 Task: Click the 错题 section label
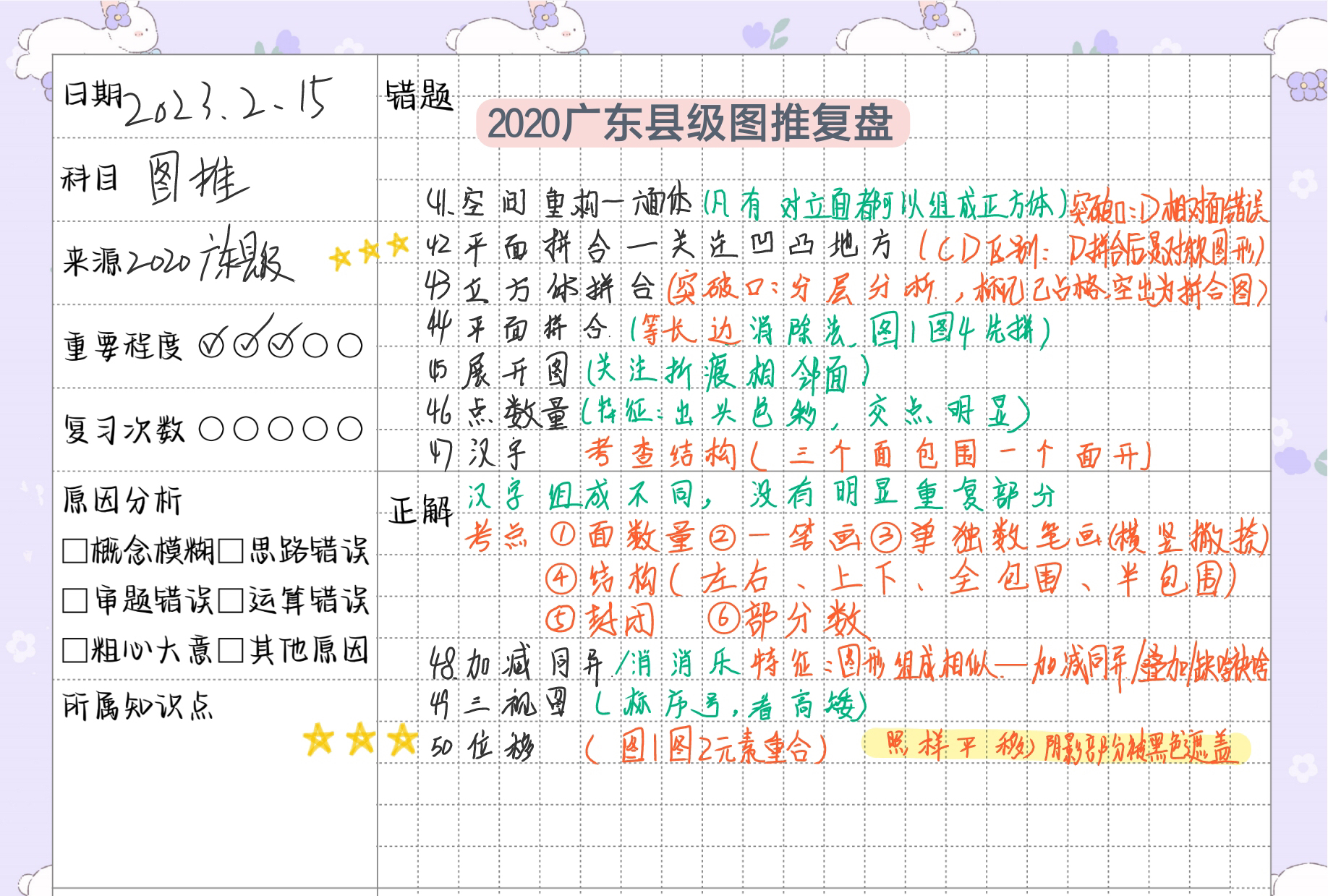[x=419, y=96]
